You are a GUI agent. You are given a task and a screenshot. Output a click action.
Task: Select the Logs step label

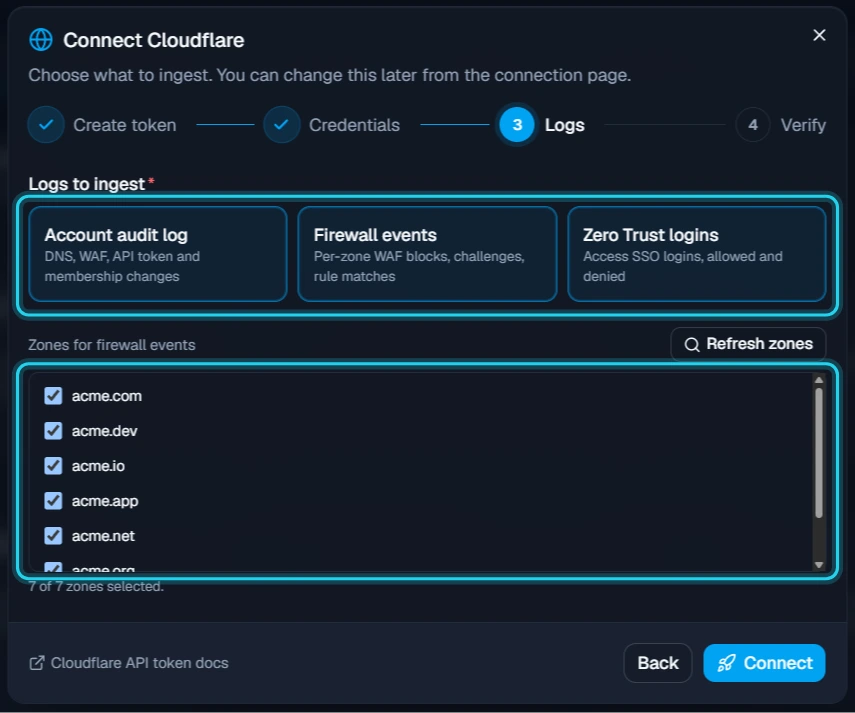click(x=565, y=125)
